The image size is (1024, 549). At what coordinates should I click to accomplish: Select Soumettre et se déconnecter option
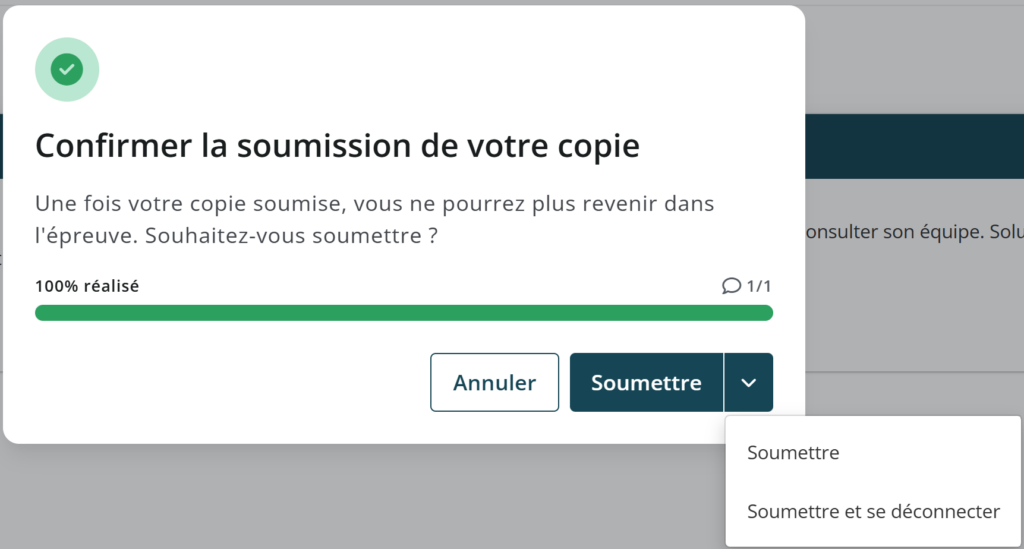tap(873, 512)
